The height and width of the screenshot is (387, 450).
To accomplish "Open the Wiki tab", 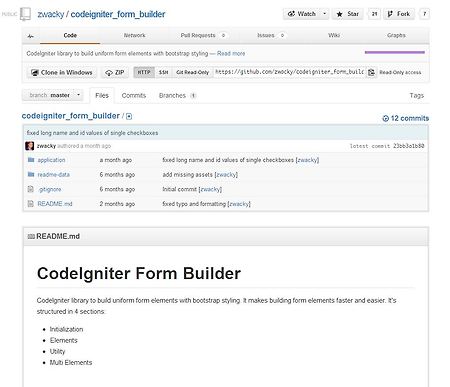I will click(x=334, y=35).
